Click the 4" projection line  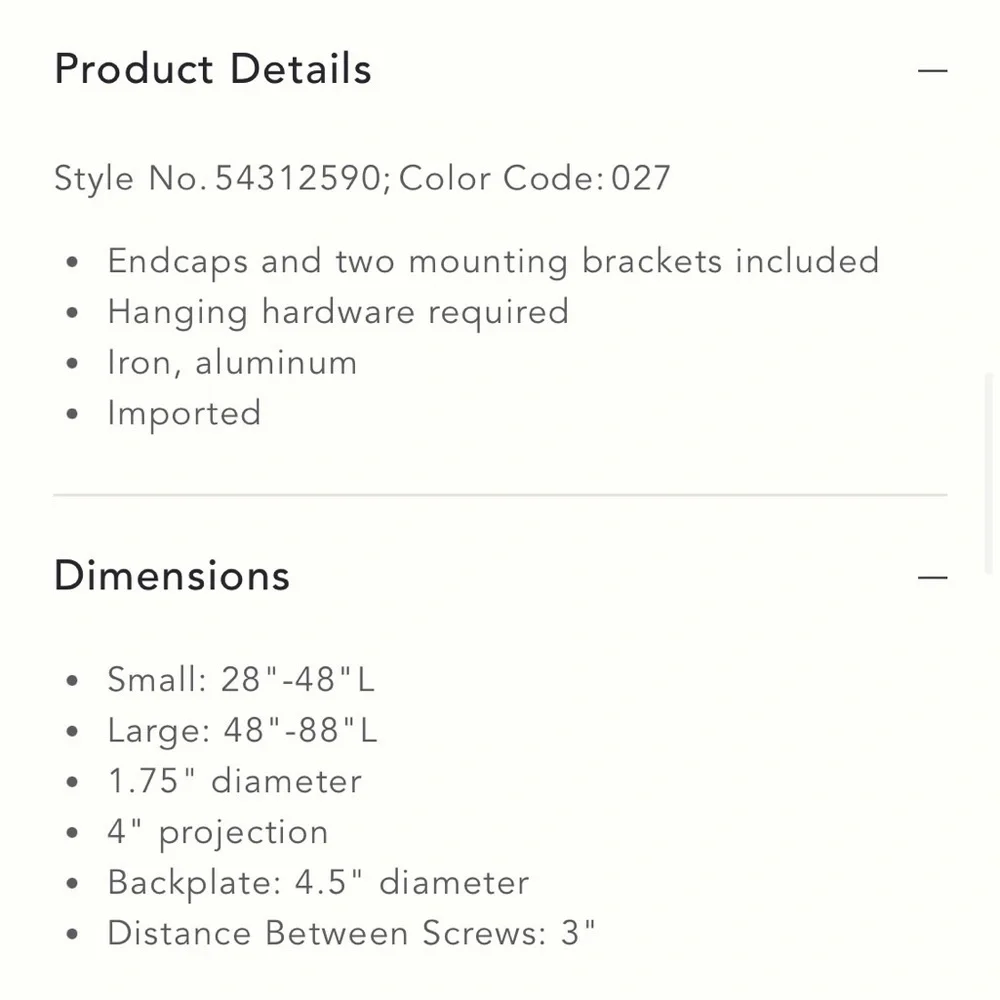point(217,833)
